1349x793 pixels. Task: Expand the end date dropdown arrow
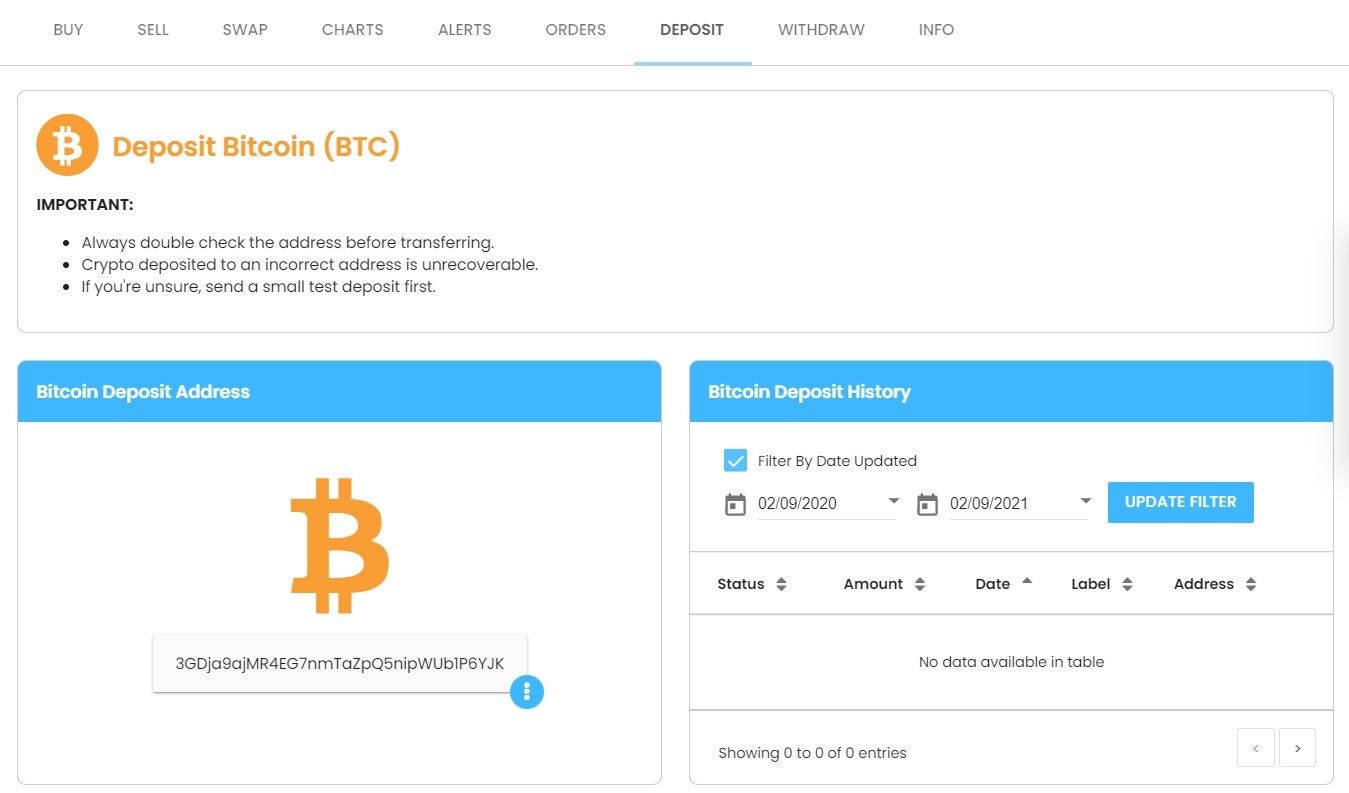(x=1084, y=502)
